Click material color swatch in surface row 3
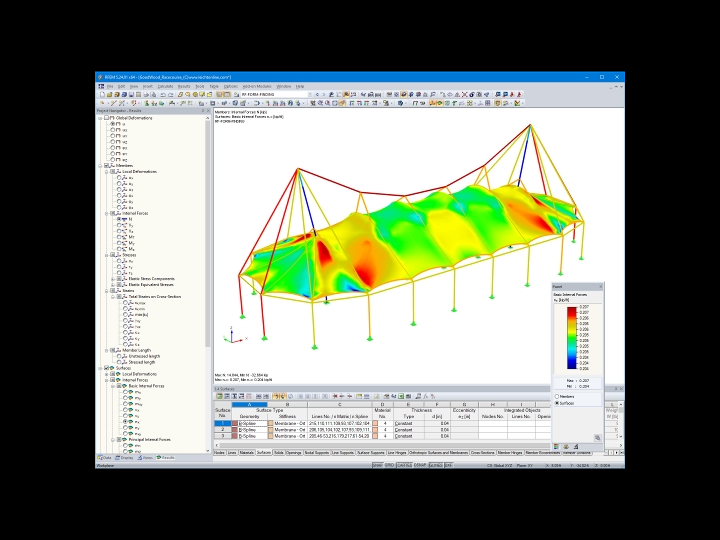This screenshot has height=540, width=720. tap(375, 436)
